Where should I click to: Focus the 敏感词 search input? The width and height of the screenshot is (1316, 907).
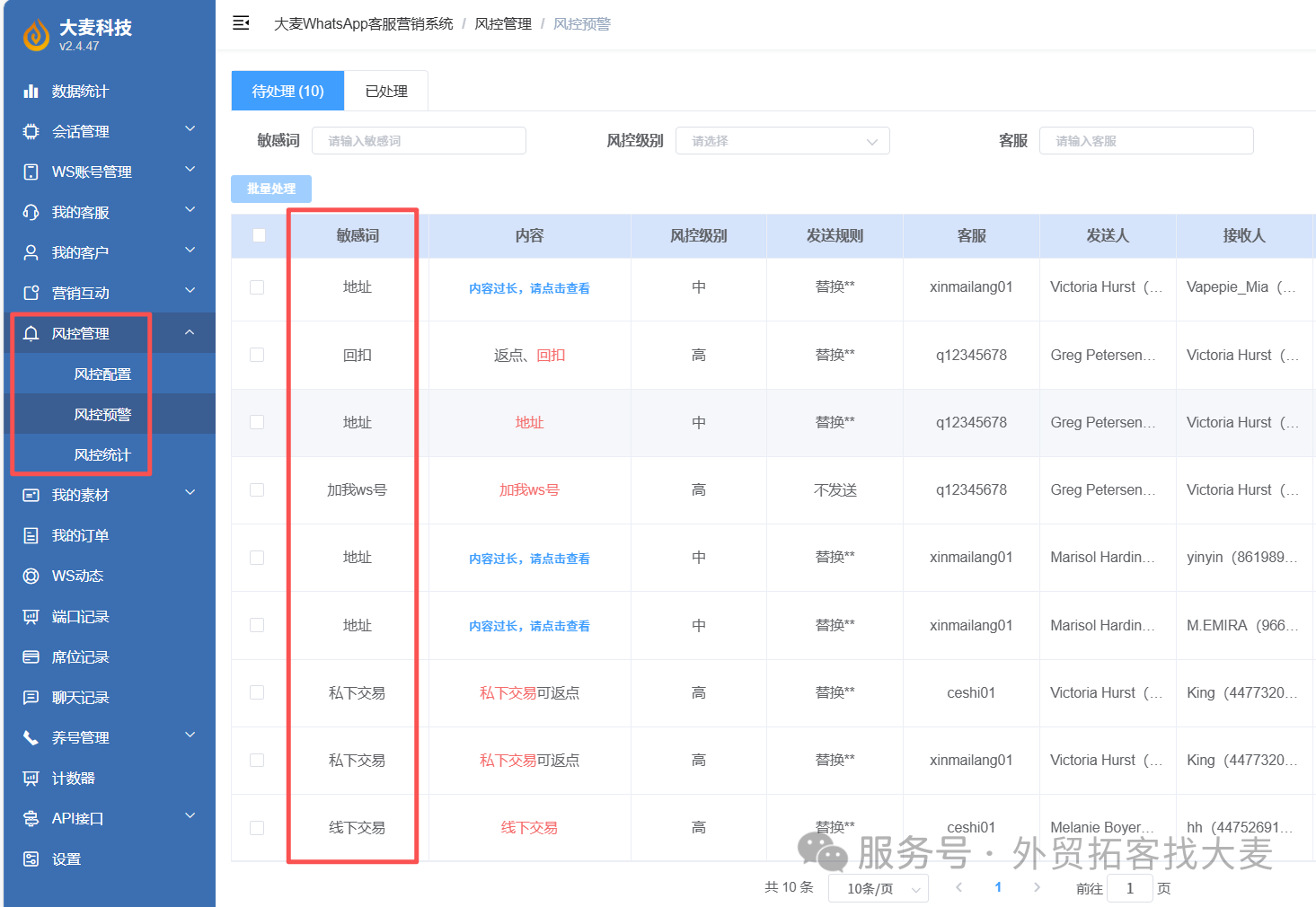click(419, 141)
